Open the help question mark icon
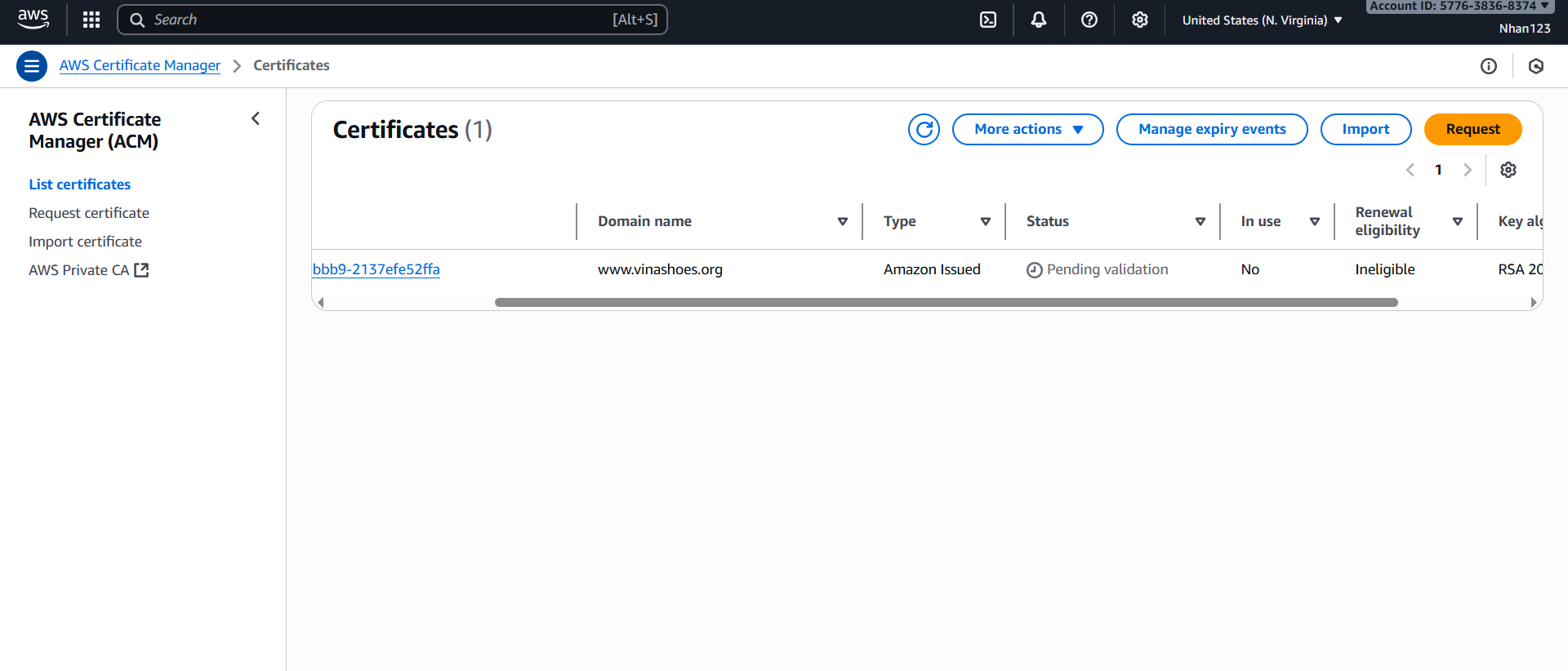 (1089, 20)
